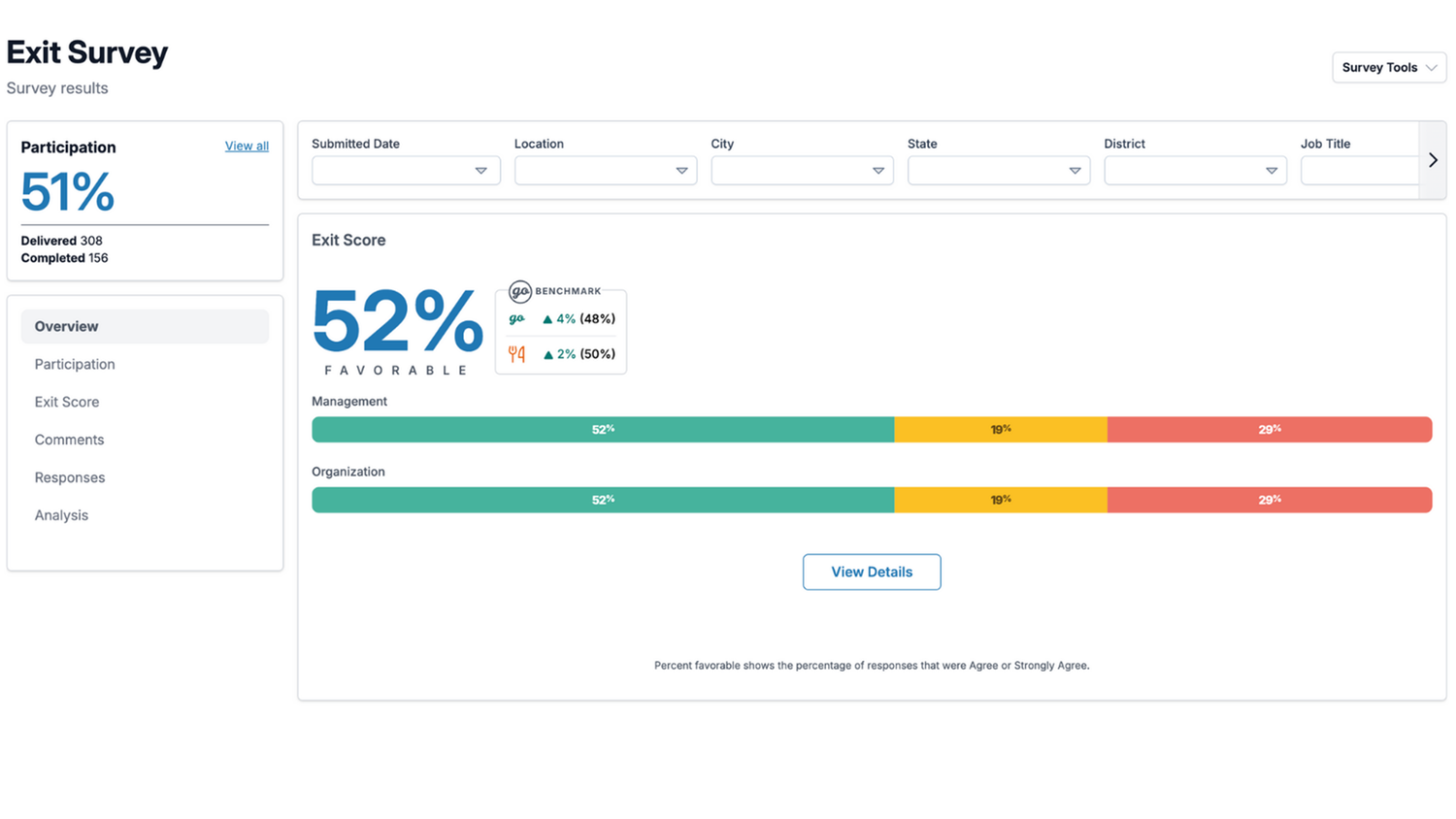This screenshot has height=819, width=1456.
Task: Click the Go Benchmark circular logo icon
Action: (x=520, y=291)
